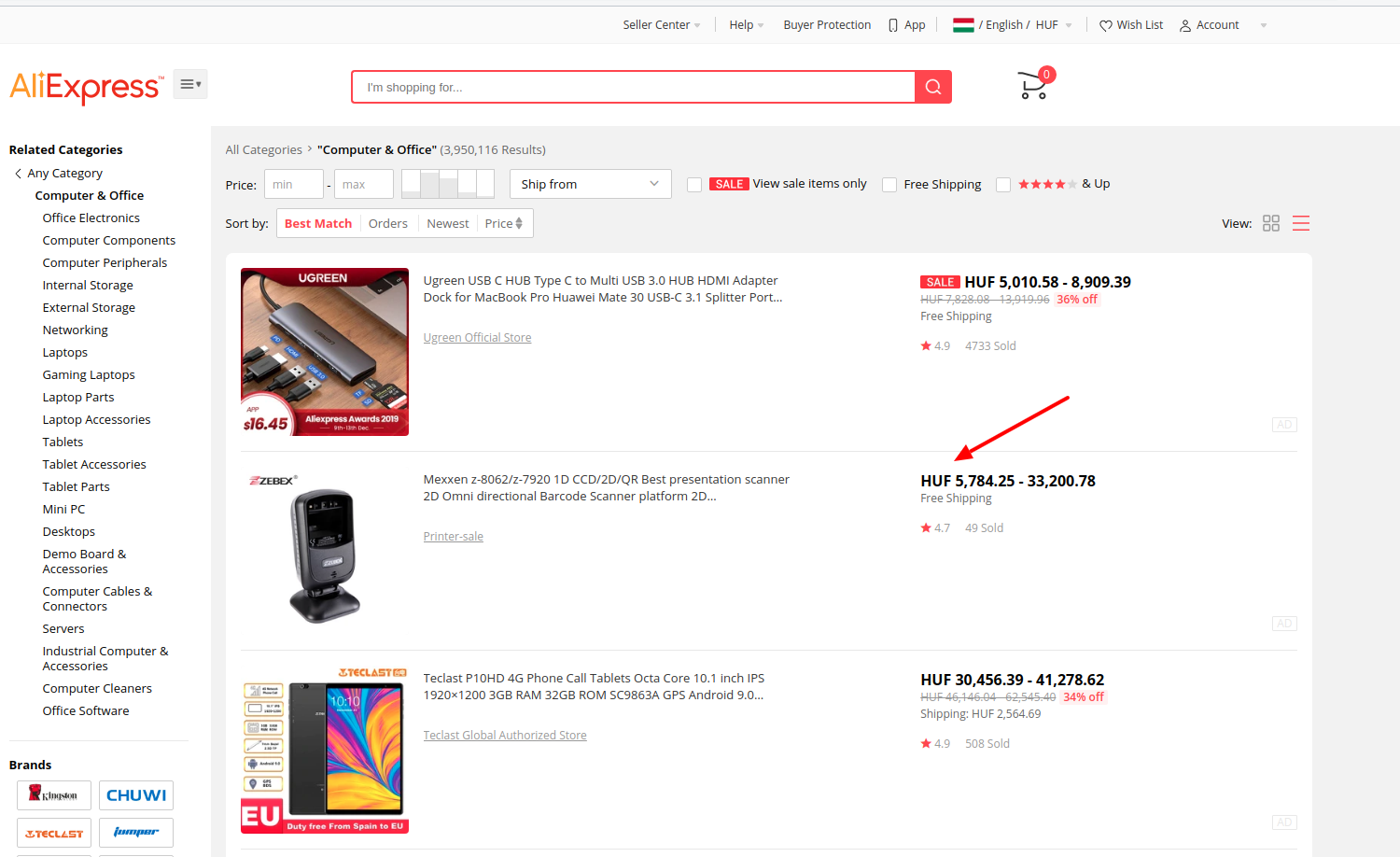The width and height of the screenshot is (1400, 857).
Task: Select the Computer & Office category
Action: [90, 196]
